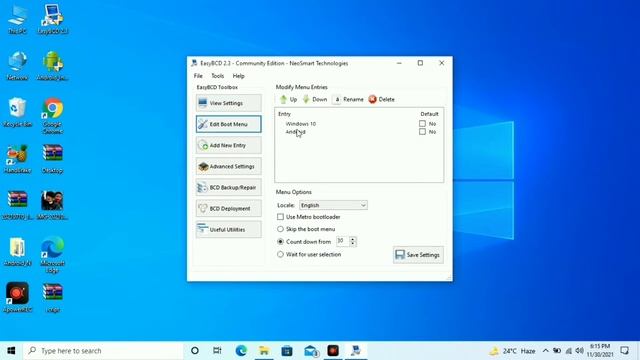This screenshot has height=360, width=640.
Task: Open Useful Utilities section
Action: [229, 229]
